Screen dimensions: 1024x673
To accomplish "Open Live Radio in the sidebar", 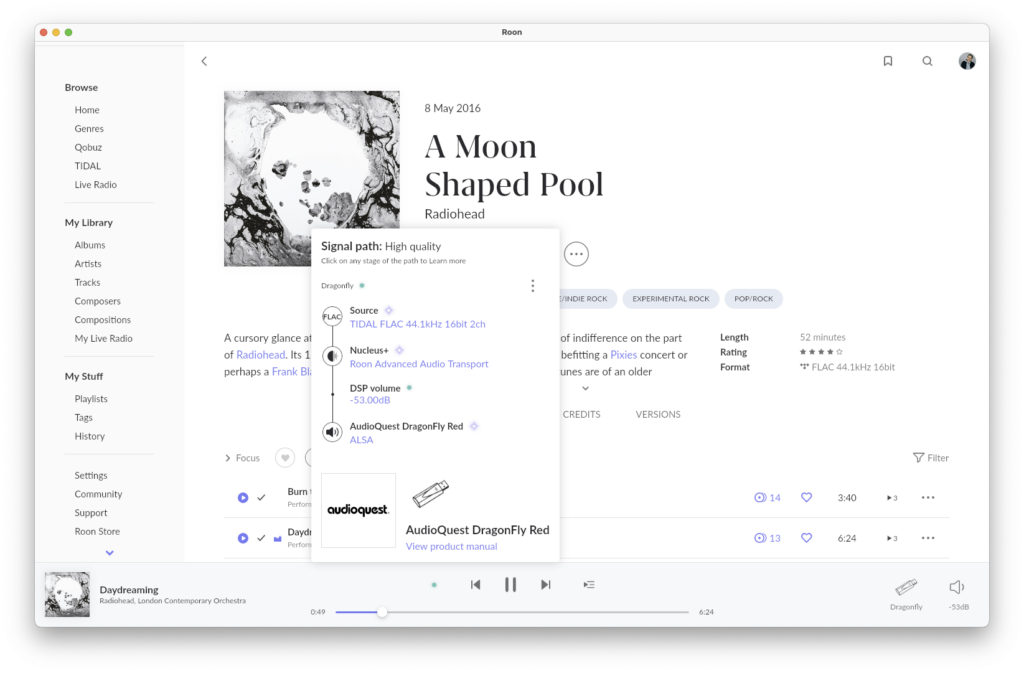I will pyautogui.click(x=95, y=185).
